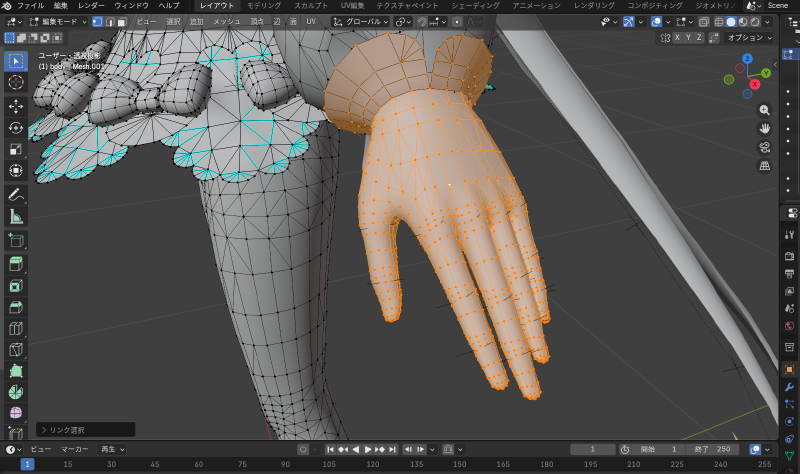The width and height of the screenshot is (800, 474).
Task: Click the end frame 終了 250 field
Action: pos(714,450)
